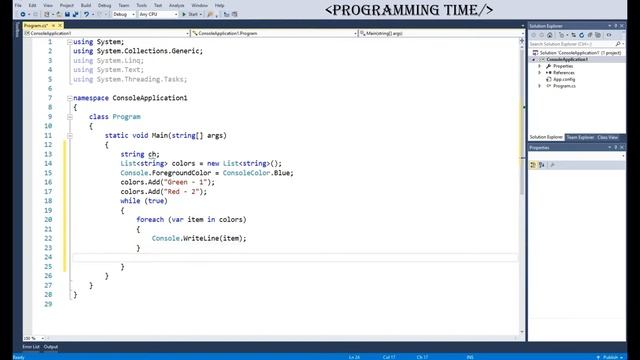640x360 pixels.
Task: Open the Any CPU platform dropdown
Action: pyautogui.click(x=158, y=14)
